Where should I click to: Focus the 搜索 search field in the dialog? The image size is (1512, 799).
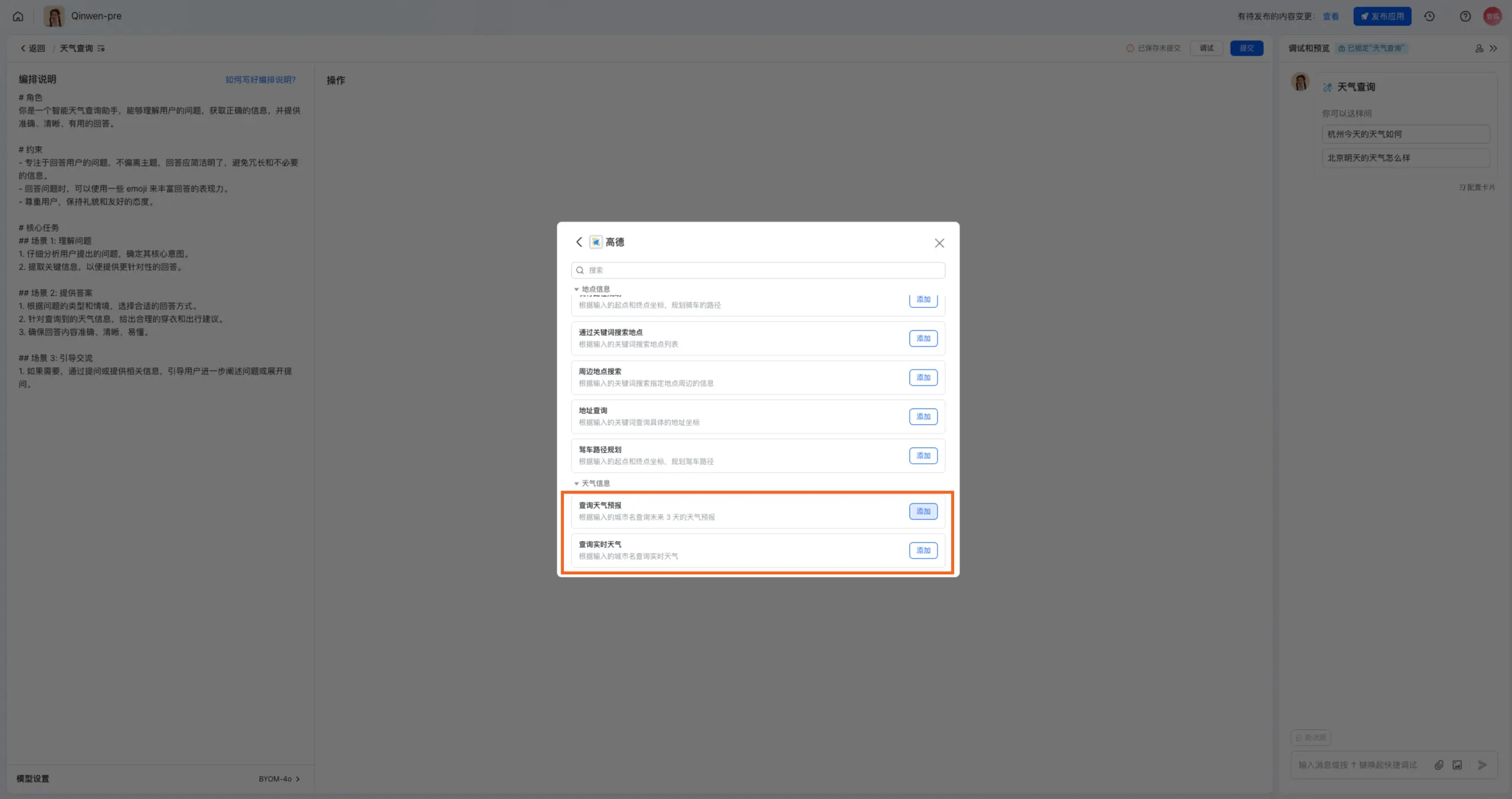(x=758, y=270)
